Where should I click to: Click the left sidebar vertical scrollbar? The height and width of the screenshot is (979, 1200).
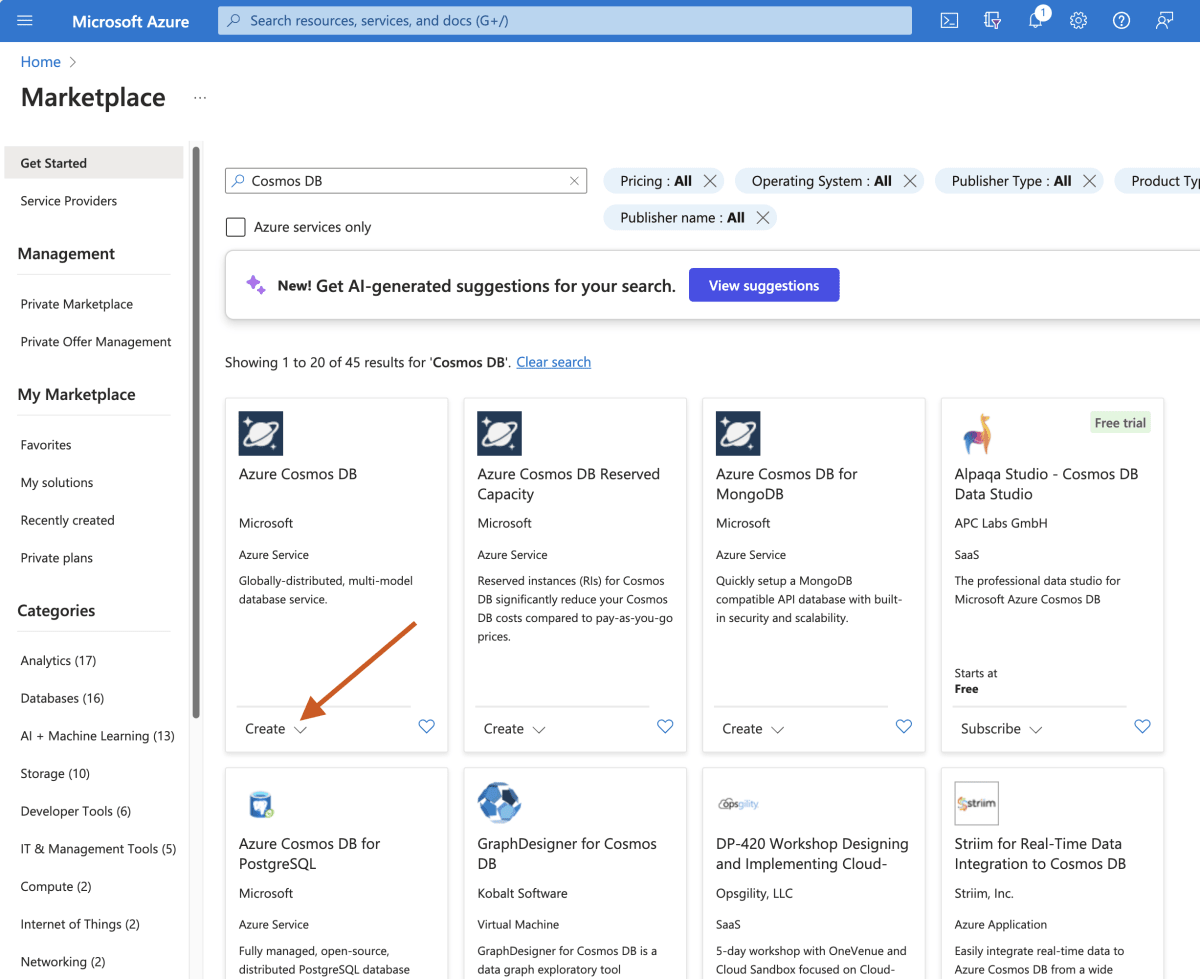click(196, 434)
